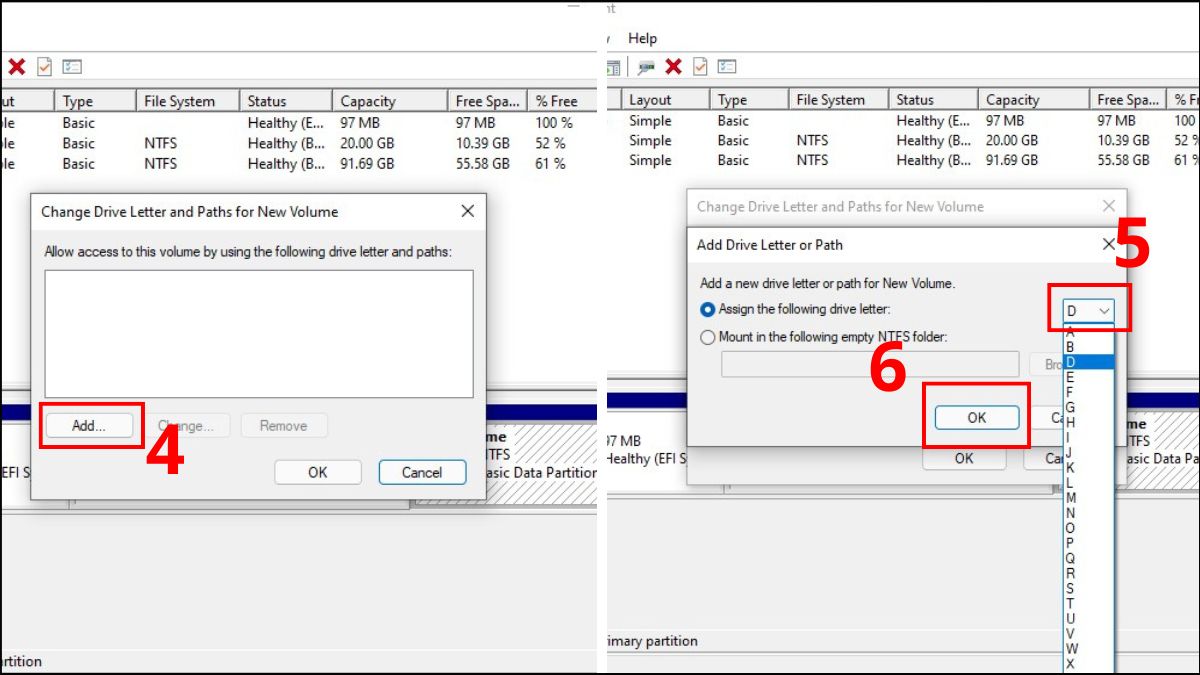Click OK in the Add Drive Letter dialog
Image resolution: width=1200 pixels, height=675 pixels.
pyautogui.click(x=976, y=417)
